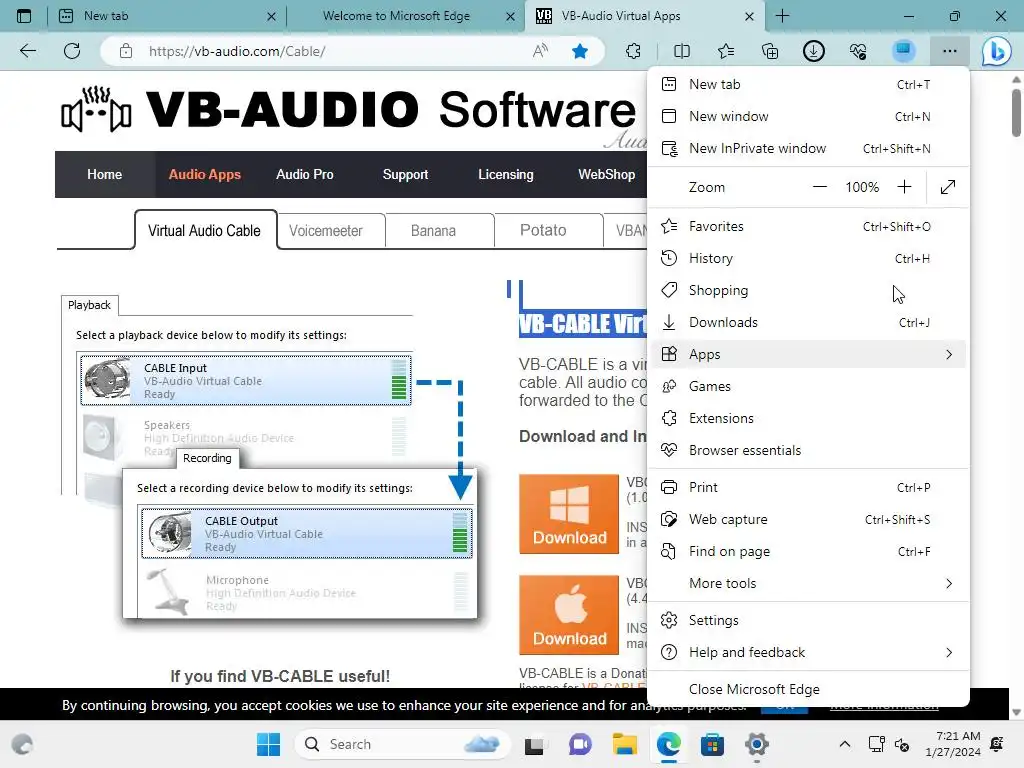This screenshot has width=1024, height=768.
Task: Open Settings from the Edge menu
Action: coord(808,620)
